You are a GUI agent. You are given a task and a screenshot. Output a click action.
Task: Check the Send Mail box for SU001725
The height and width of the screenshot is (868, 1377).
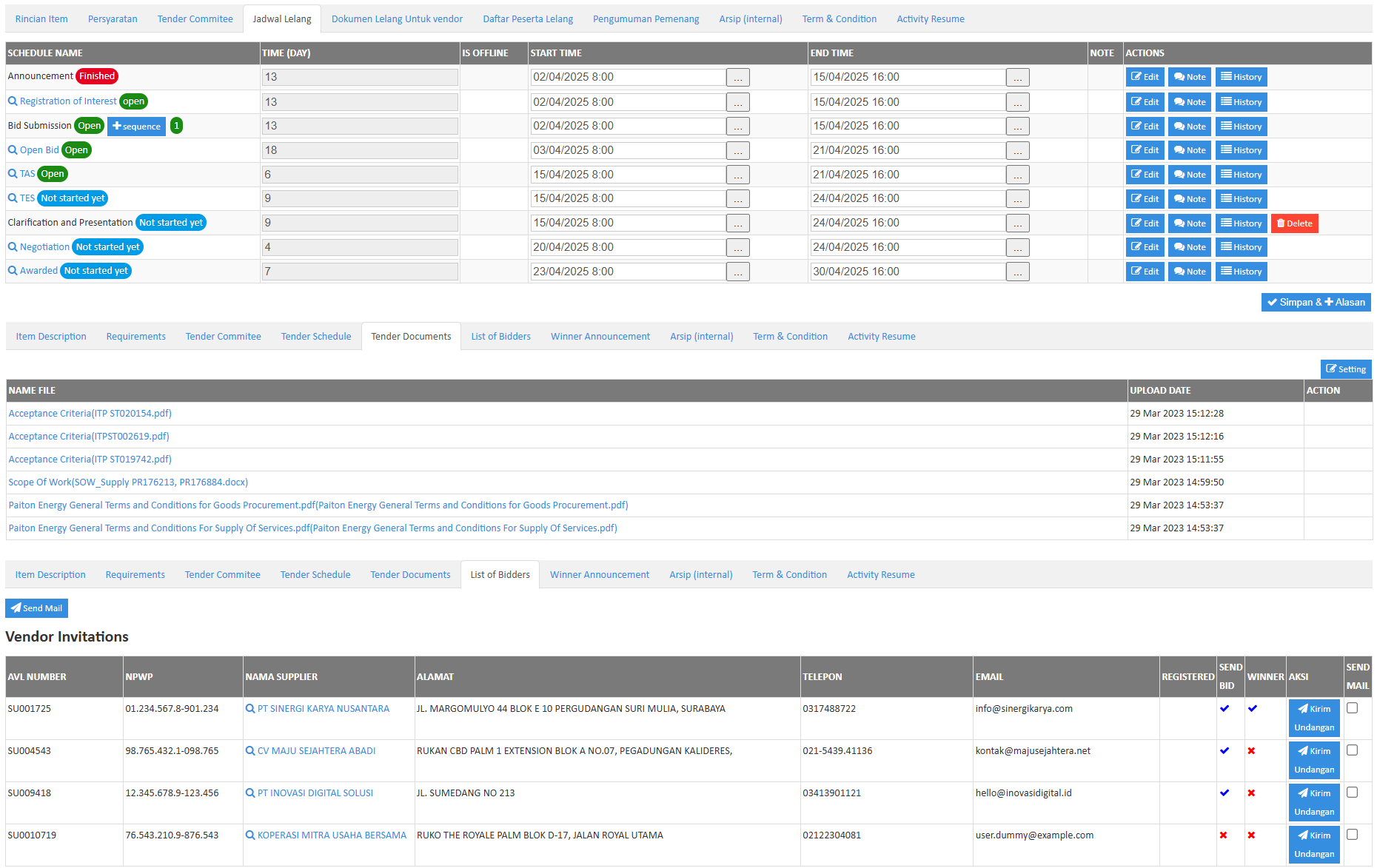(x=1353, y=708)
